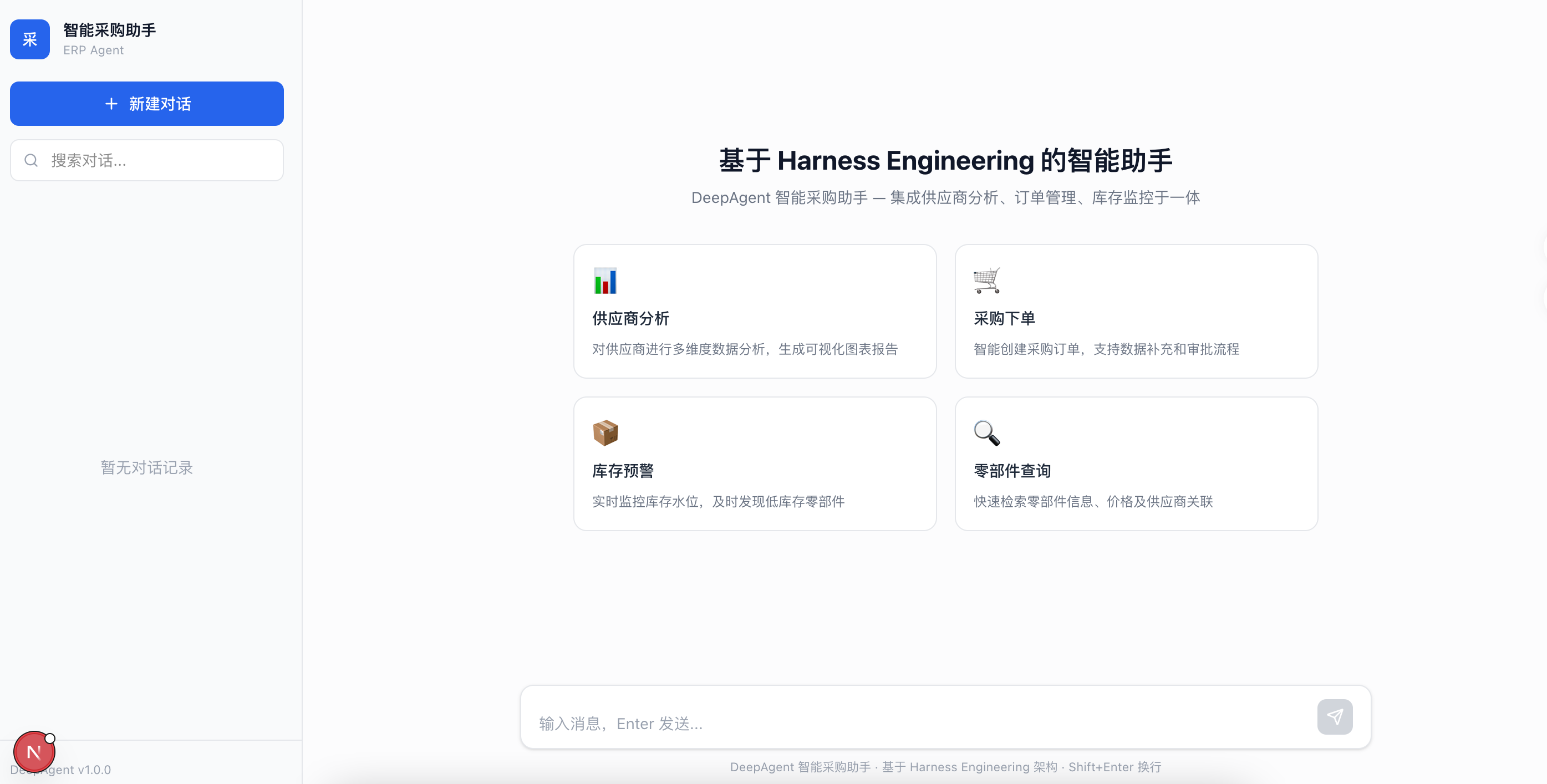The height and width of the screenshot is (784, 1547).
Task: Click the package box icon for 库存预警
Action: 605,433
